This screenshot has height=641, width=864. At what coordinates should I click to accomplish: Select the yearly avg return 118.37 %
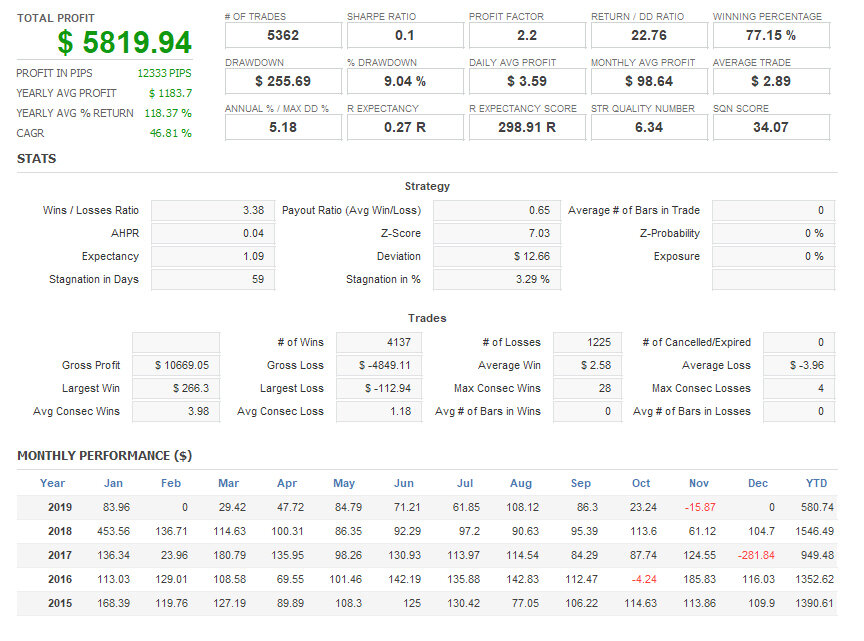click(168, 113)
